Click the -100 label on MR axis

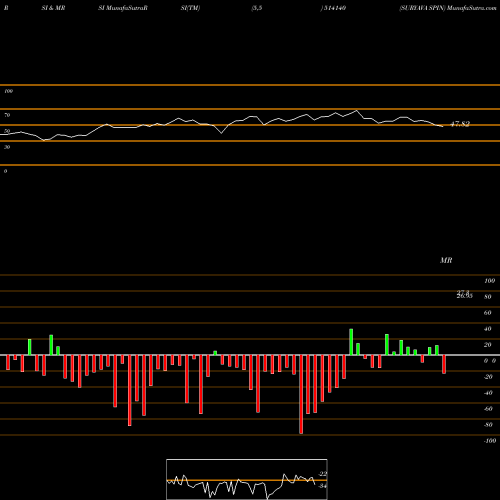click(x=490, y=441)
